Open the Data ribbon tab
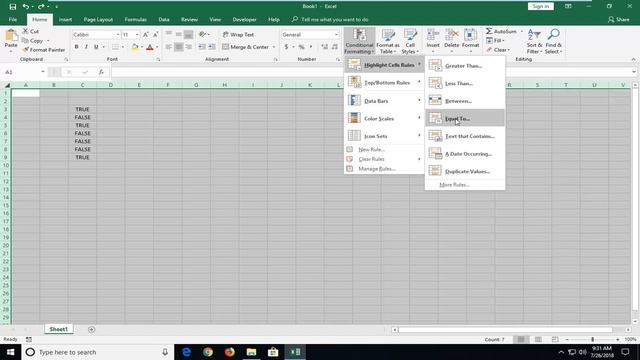 164,20
